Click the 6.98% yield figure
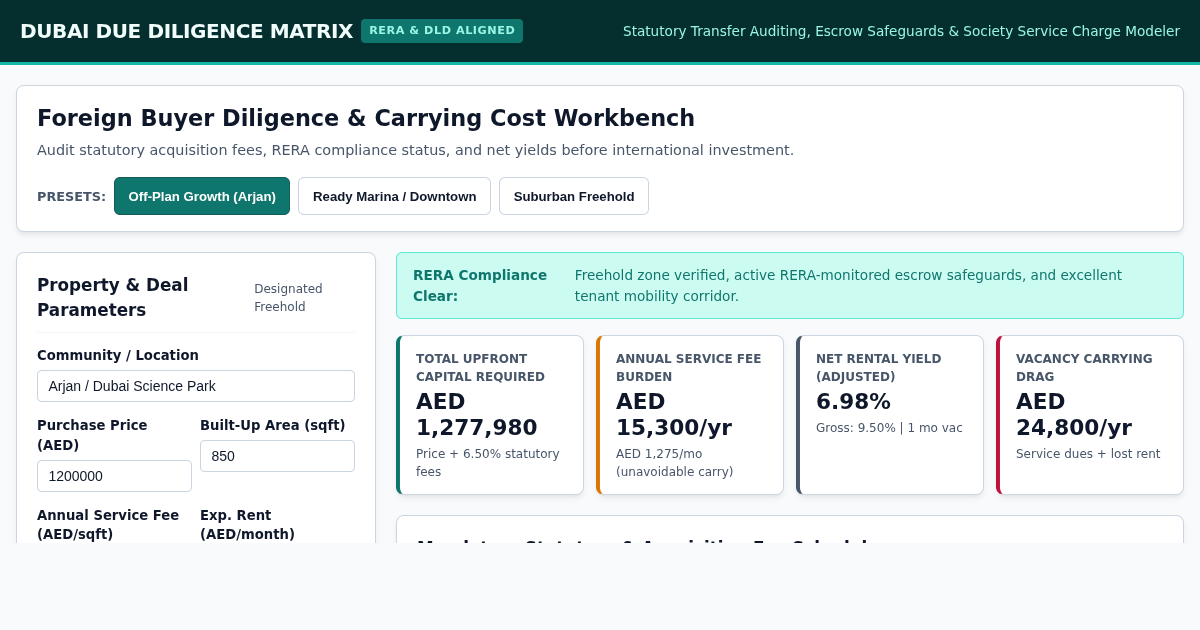1200x630 pixels. tap(853, 401)
